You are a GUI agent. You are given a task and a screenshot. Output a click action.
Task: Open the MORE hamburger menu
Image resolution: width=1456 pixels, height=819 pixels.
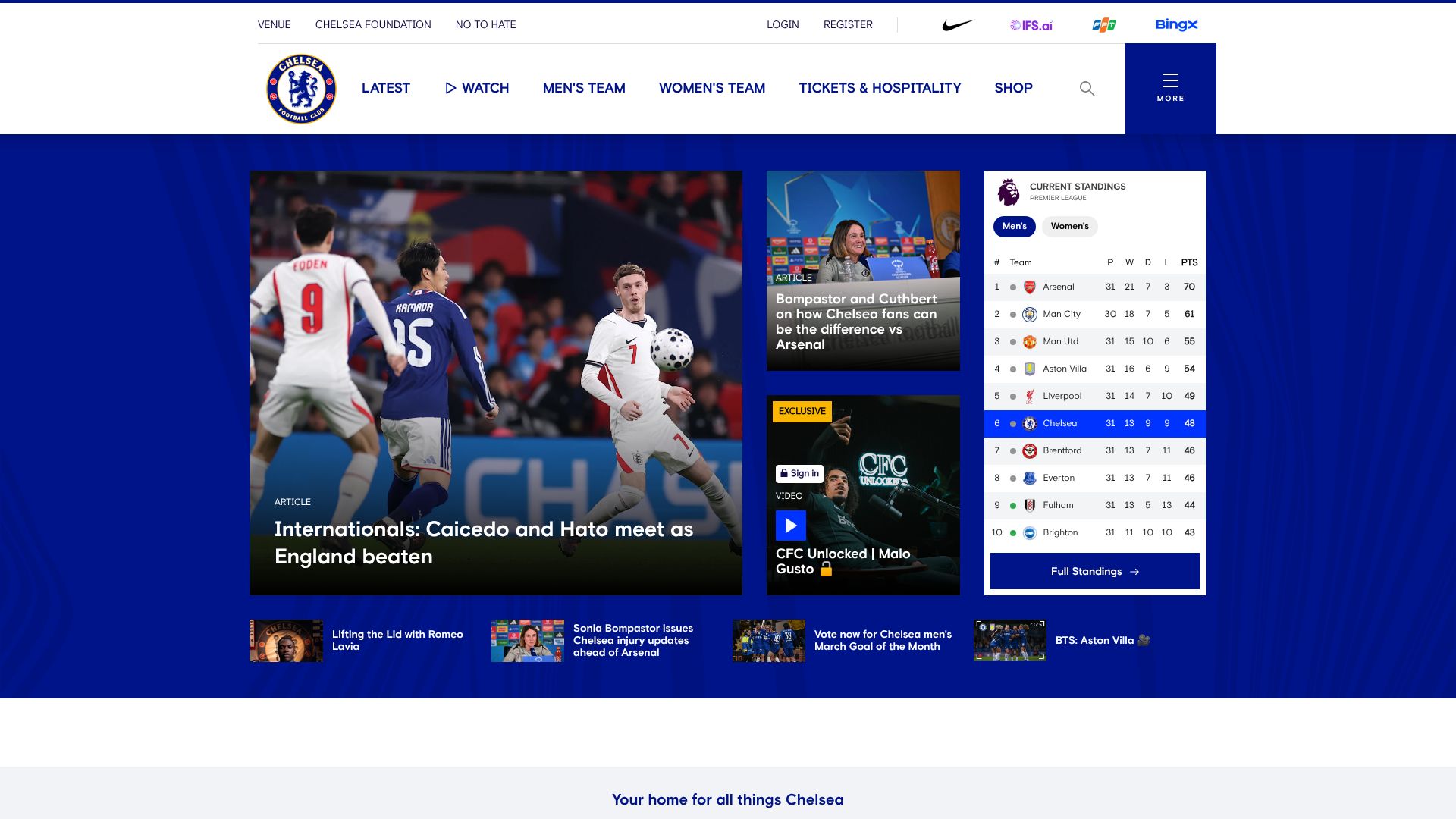coord(1170,88)
